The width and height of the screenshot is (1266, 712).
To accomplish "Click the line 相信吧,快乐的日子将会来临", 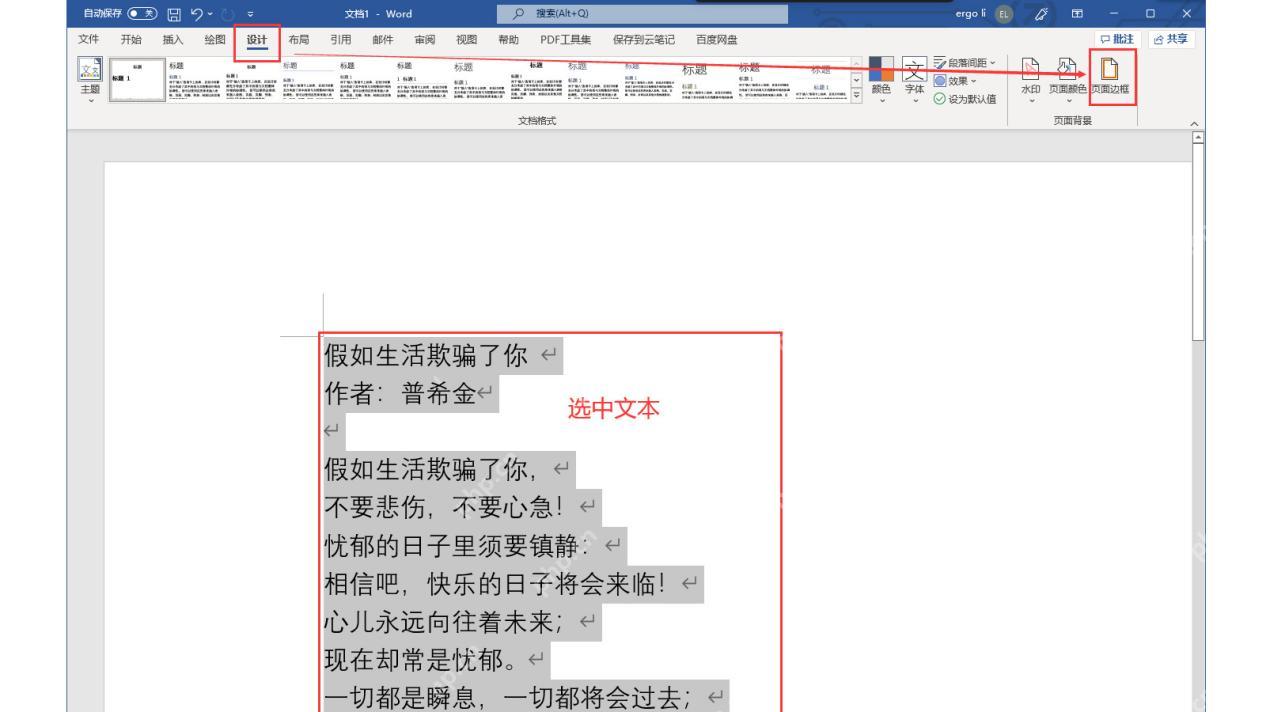I will [498, 584].
